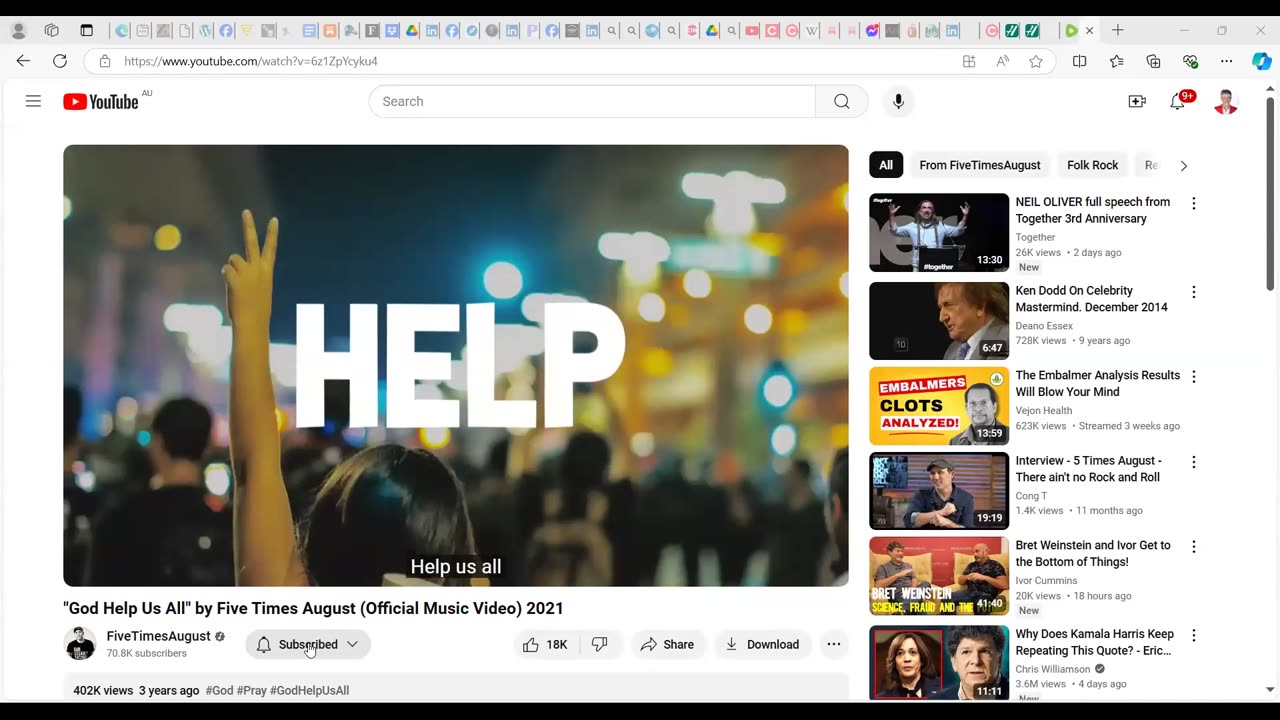Go back with browser back arrow
Screen dimensions: 1280x720
click(x=23, y=61)
